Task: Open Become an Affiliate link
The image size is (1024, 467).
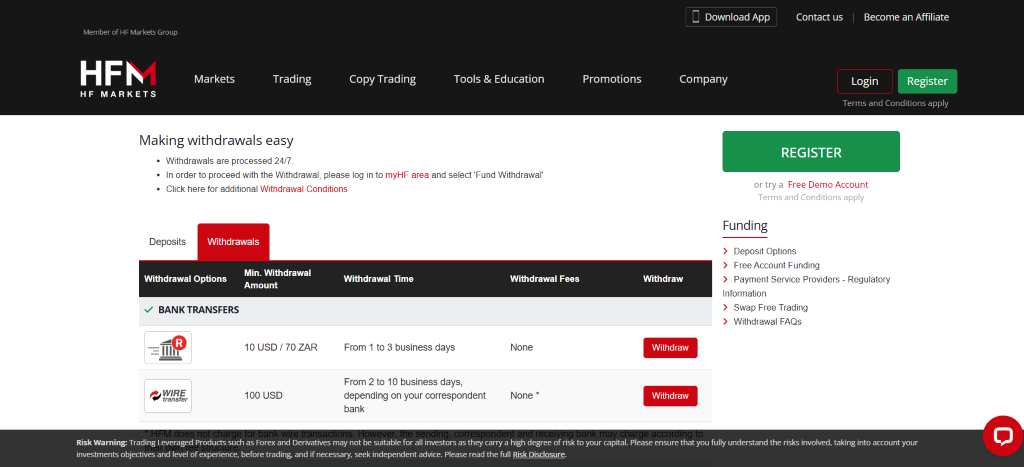Action: [x=906, y=17]
